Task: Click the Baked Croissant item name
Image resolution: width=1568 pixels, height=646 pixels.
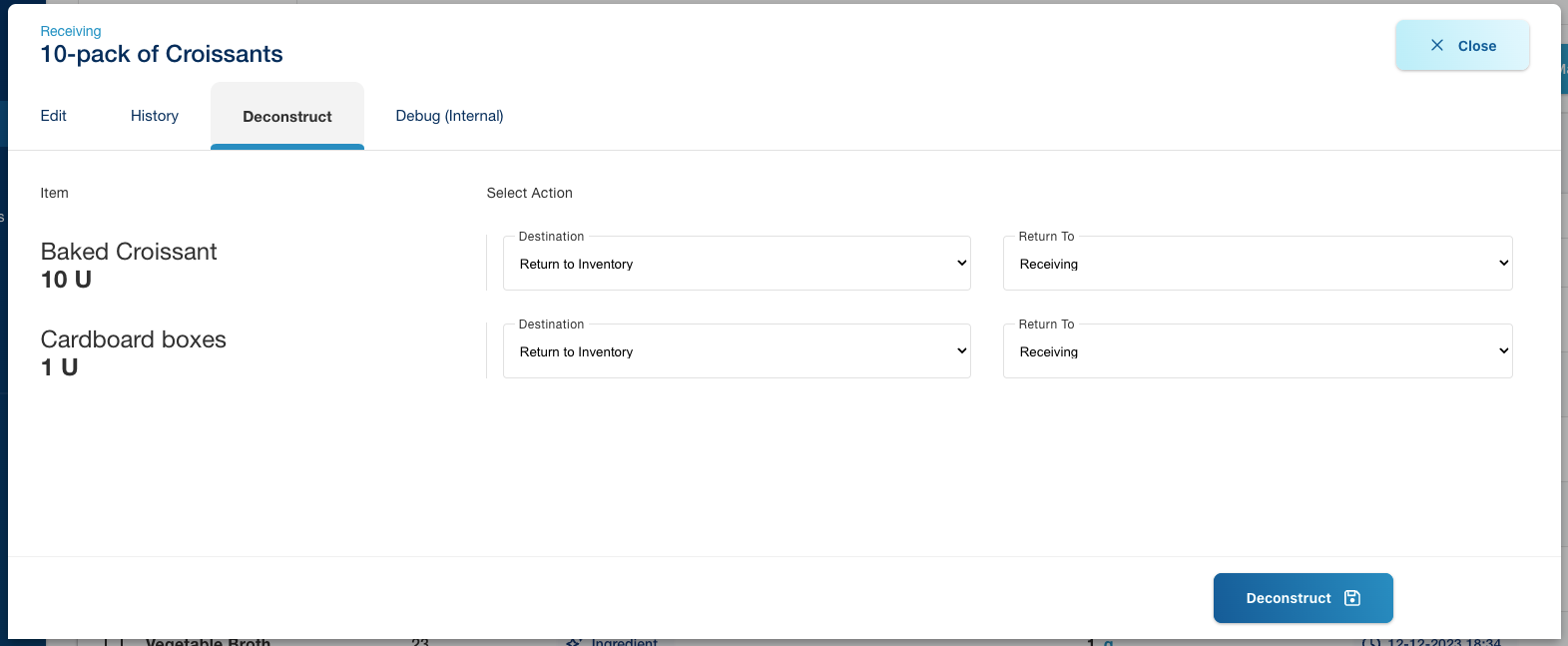Action: click(129, 252)
